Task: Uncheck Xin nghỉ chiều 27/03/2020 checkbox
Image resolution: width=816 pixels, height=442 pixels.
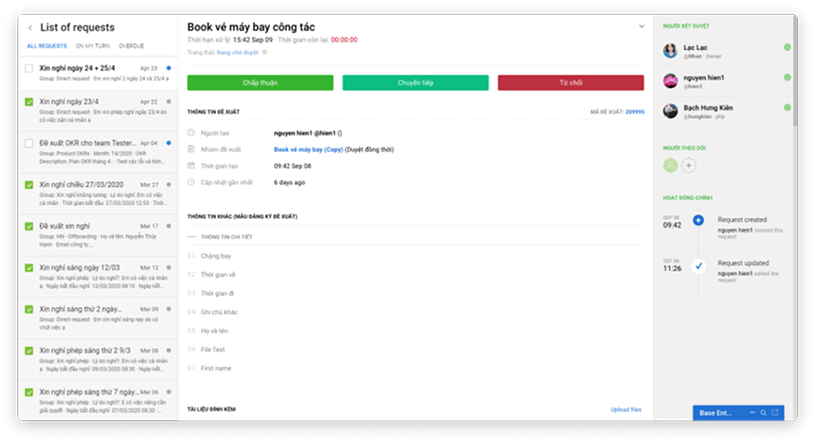Action: (x=29, y=185)
